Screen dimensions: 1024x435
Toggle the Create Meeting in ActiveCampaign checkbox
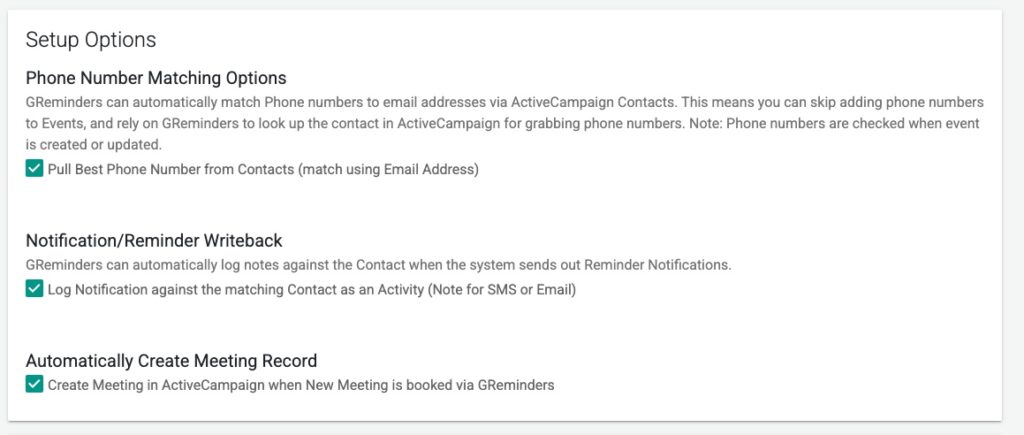pyautogui.click(x=35, y=384)
